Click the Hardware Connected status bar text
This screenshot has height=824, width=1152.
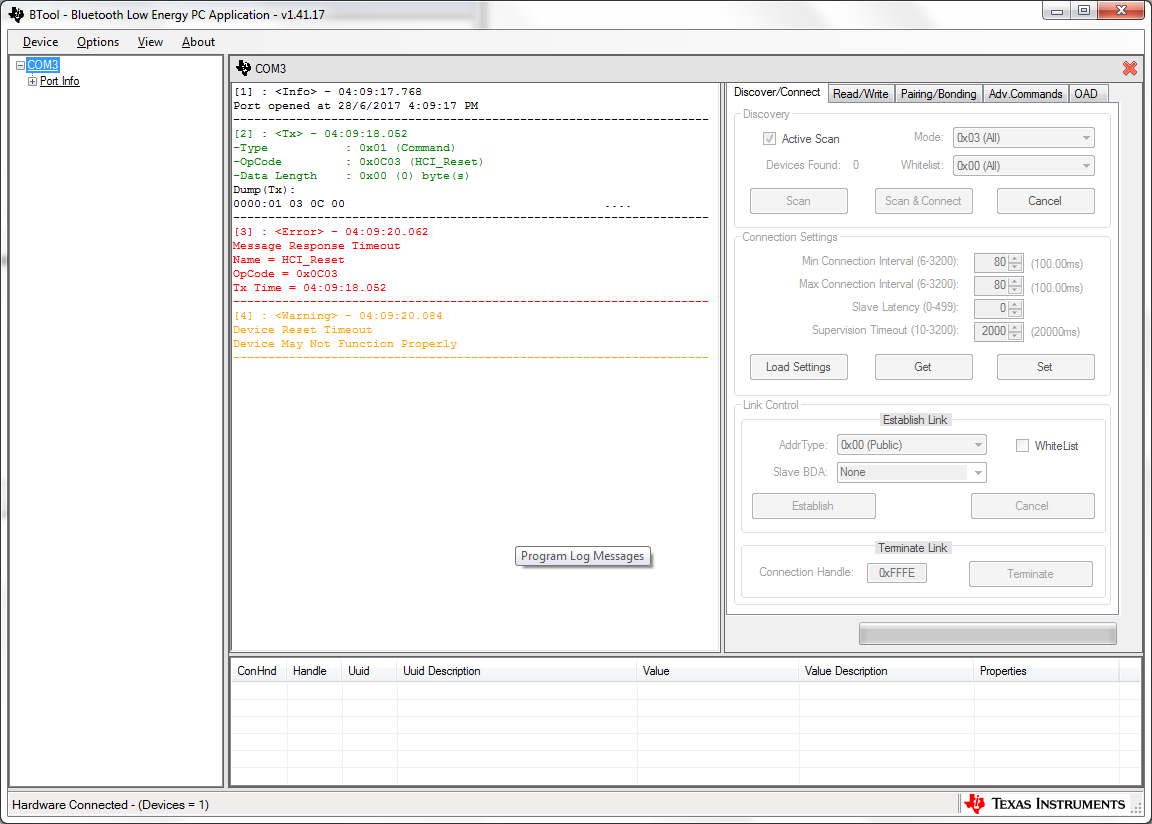coord(110,805)
